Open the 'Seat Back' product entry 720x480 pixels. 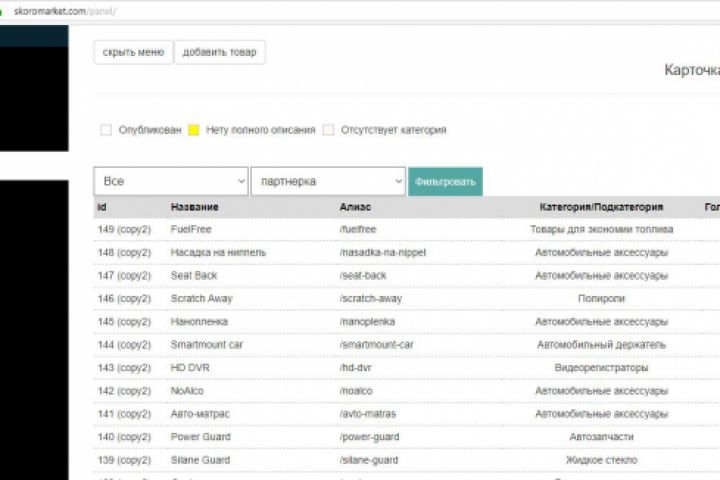click(193, 275)
